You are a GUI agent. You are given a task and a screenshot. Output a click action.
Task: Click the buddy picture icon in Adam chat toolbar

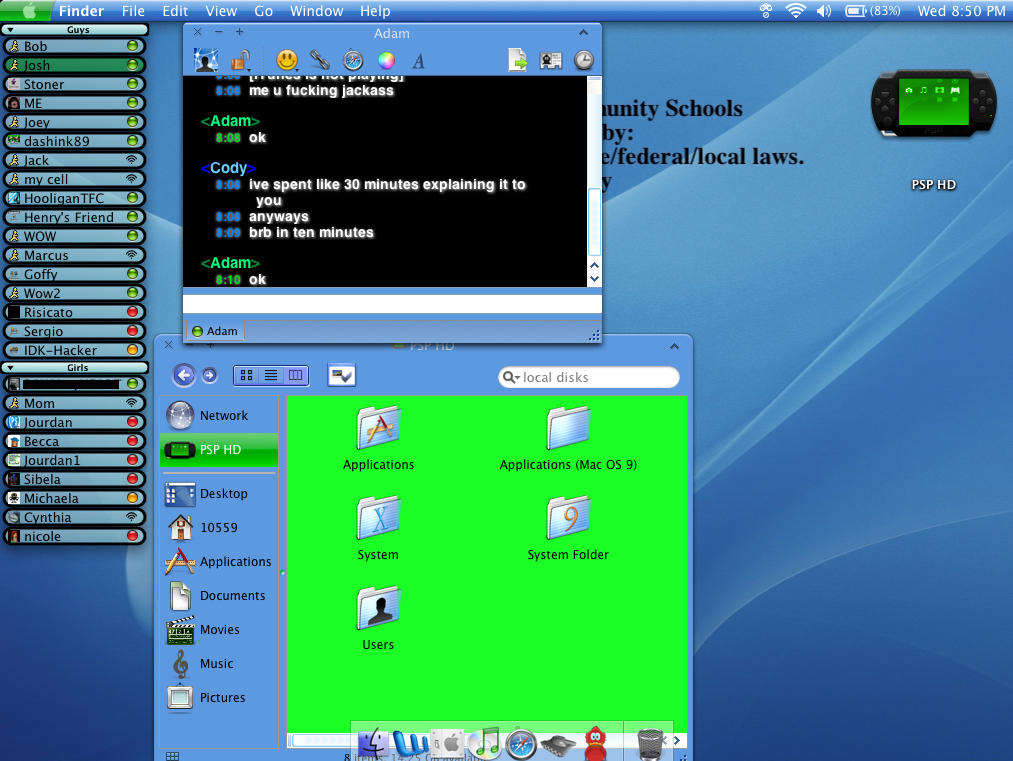click(205, 60)
